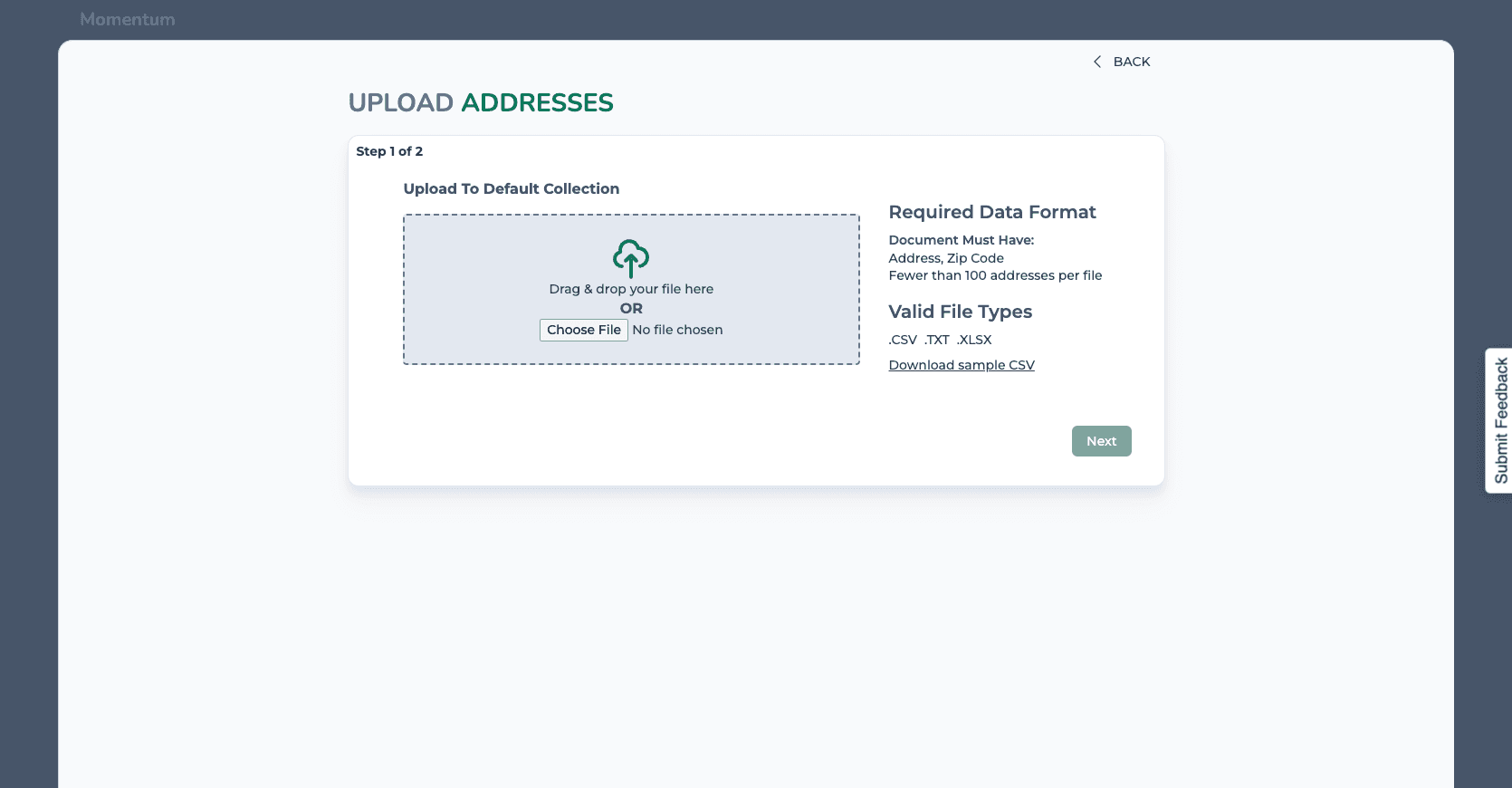Proceed with the Next button
Image resolution: width=1512 pixels, height=788 pixels.
1101,441
